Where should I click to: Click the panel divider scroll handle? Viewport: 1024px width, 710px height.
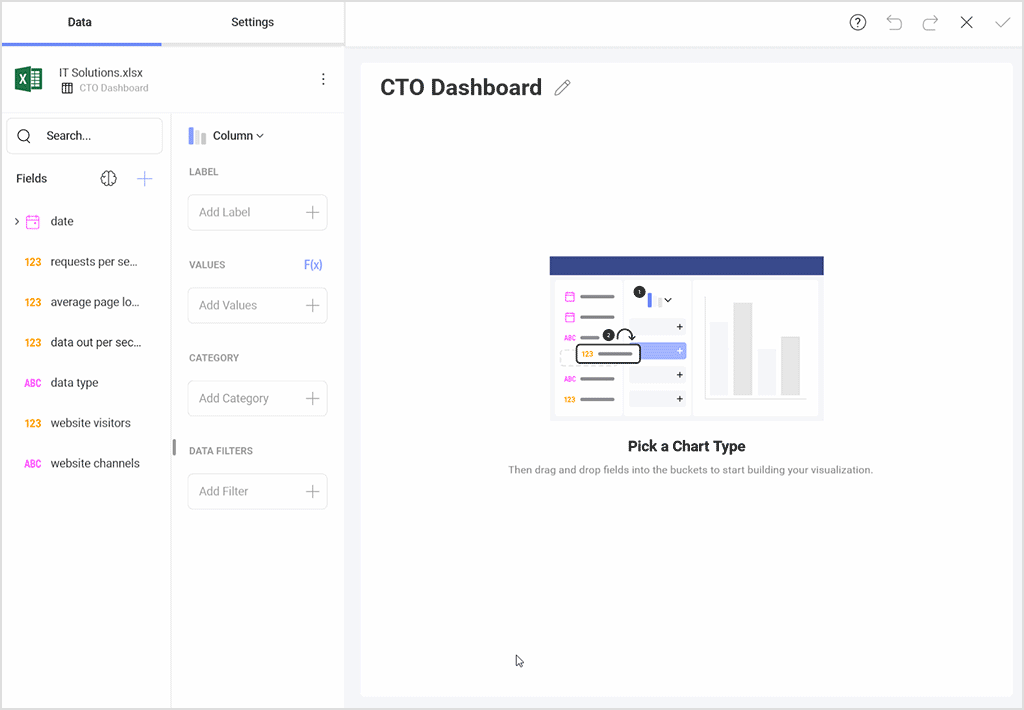pyautogui.click(x=174, y=447)
